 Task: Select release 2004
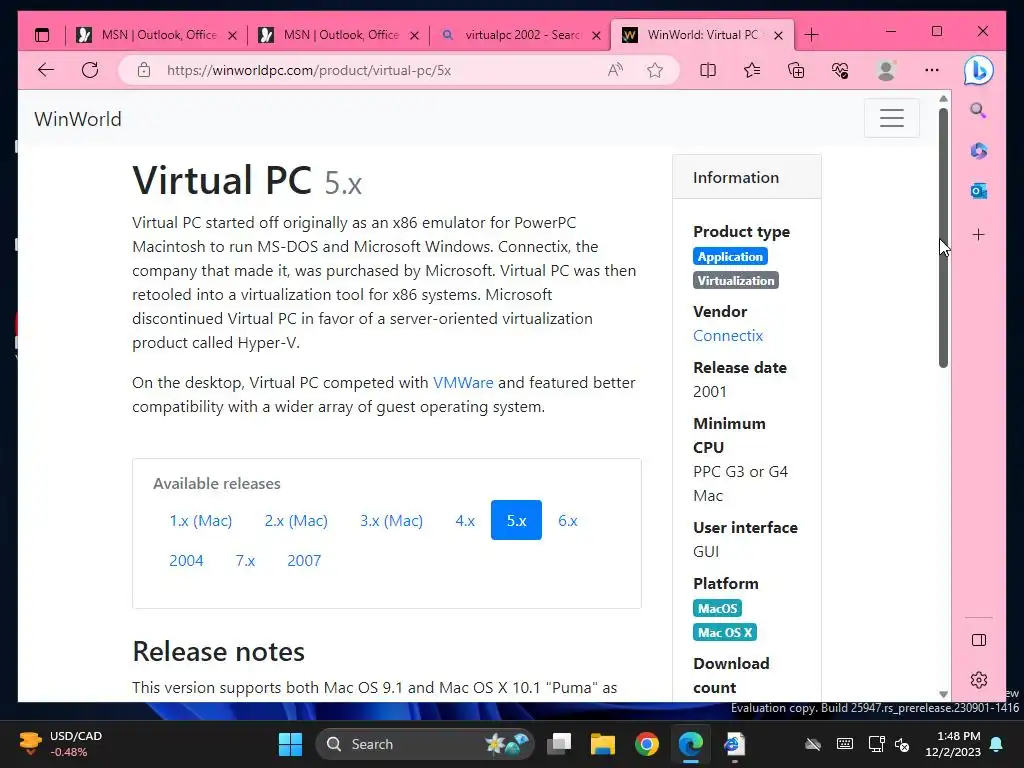pyautogui.click(x=186, y=560)
